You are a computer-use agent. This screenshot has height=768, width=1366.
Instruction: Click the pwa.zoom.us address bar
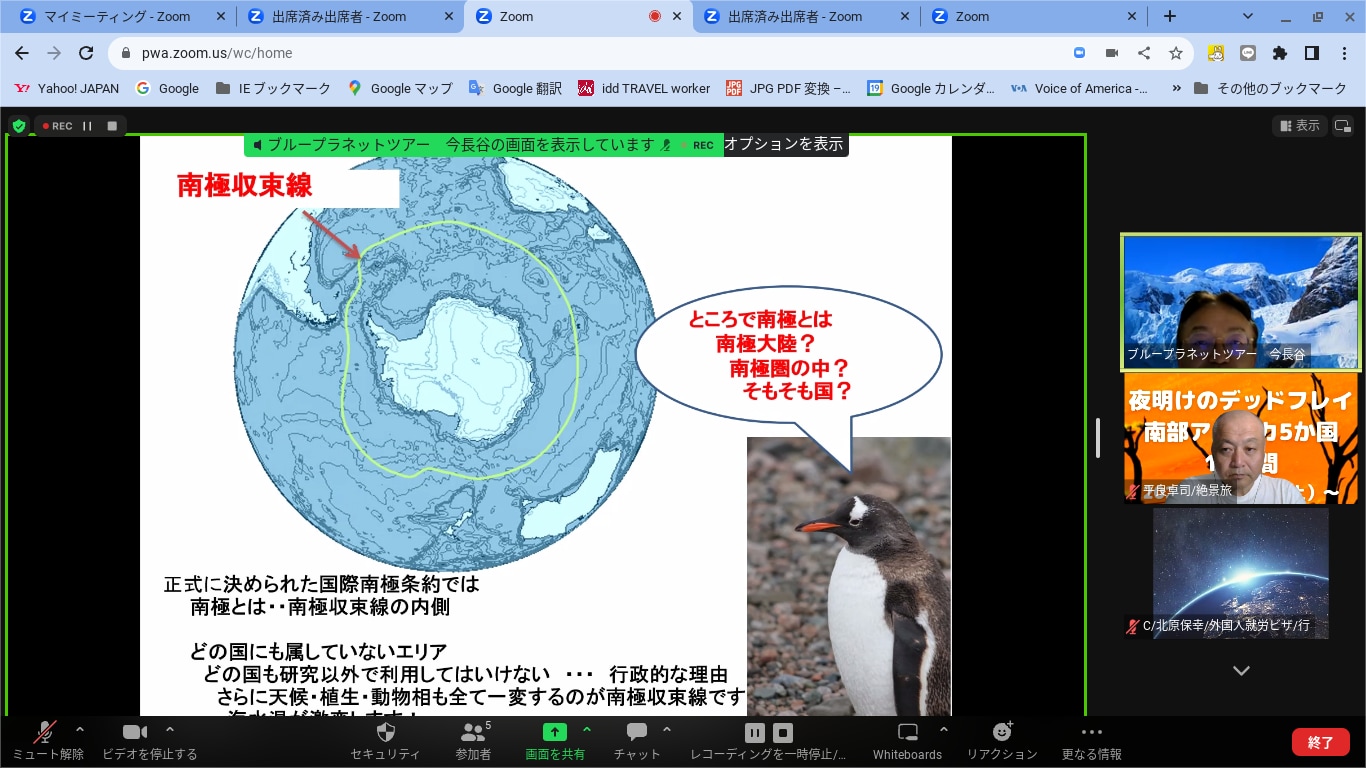click(x=590, y=53)
